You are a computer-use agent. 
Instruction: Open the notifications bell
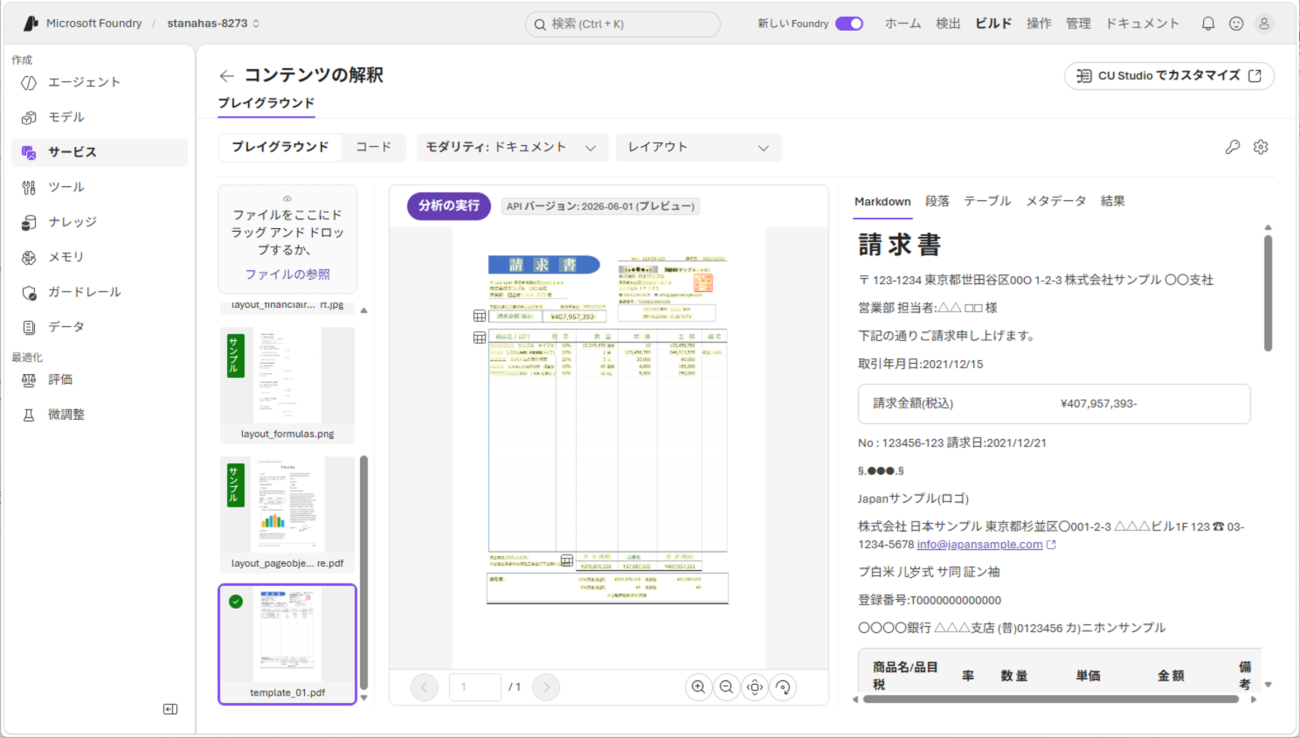point(1208,23)
